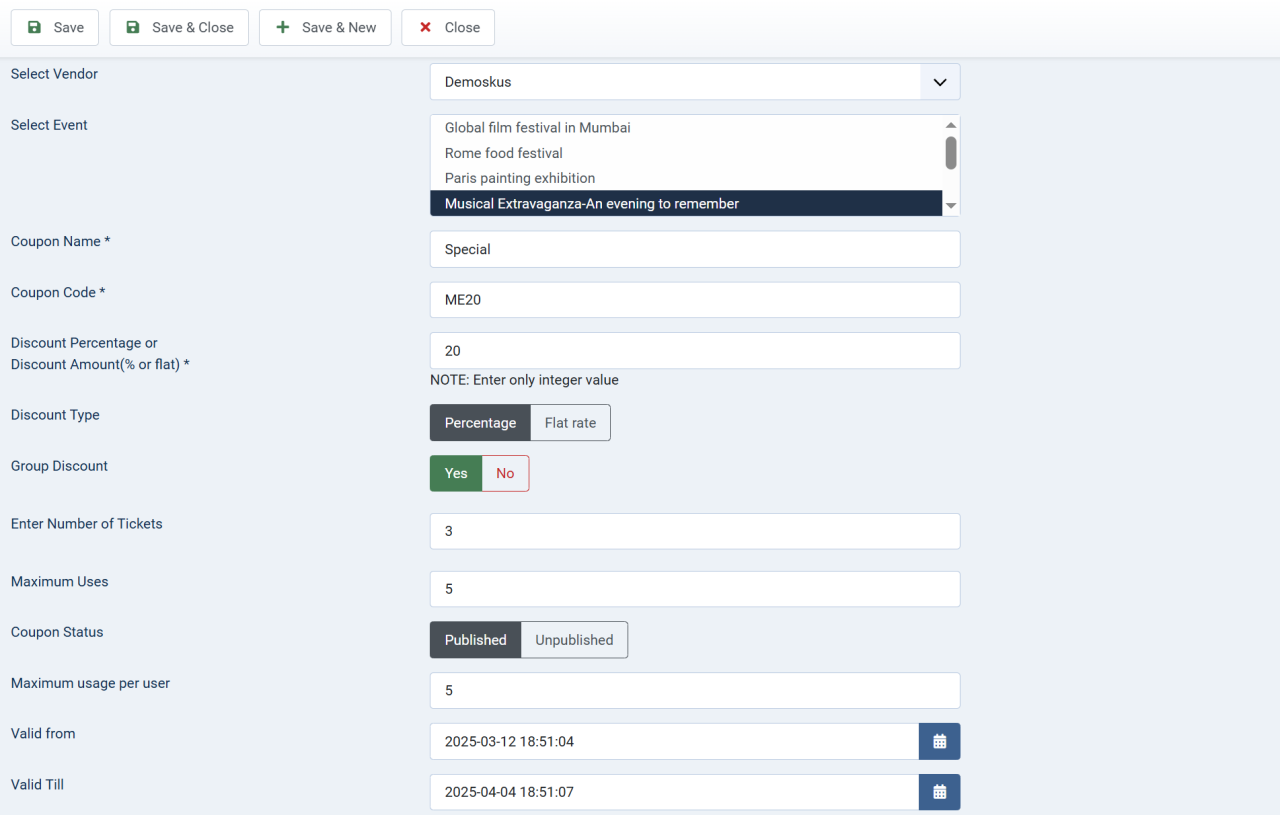This screenshot has width=1280, height=815.
Task: Select Rome food festival event
Action: click(x=504, y=153)
